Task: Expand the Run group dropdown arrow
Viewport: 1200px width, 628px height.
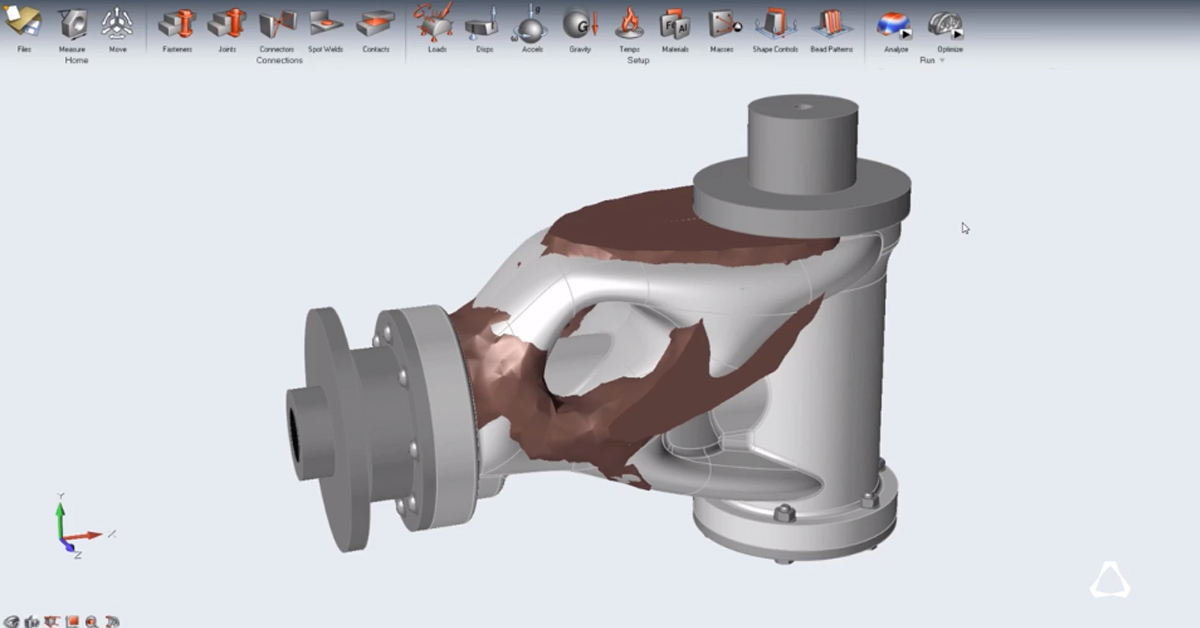Action: coord(942,61)
